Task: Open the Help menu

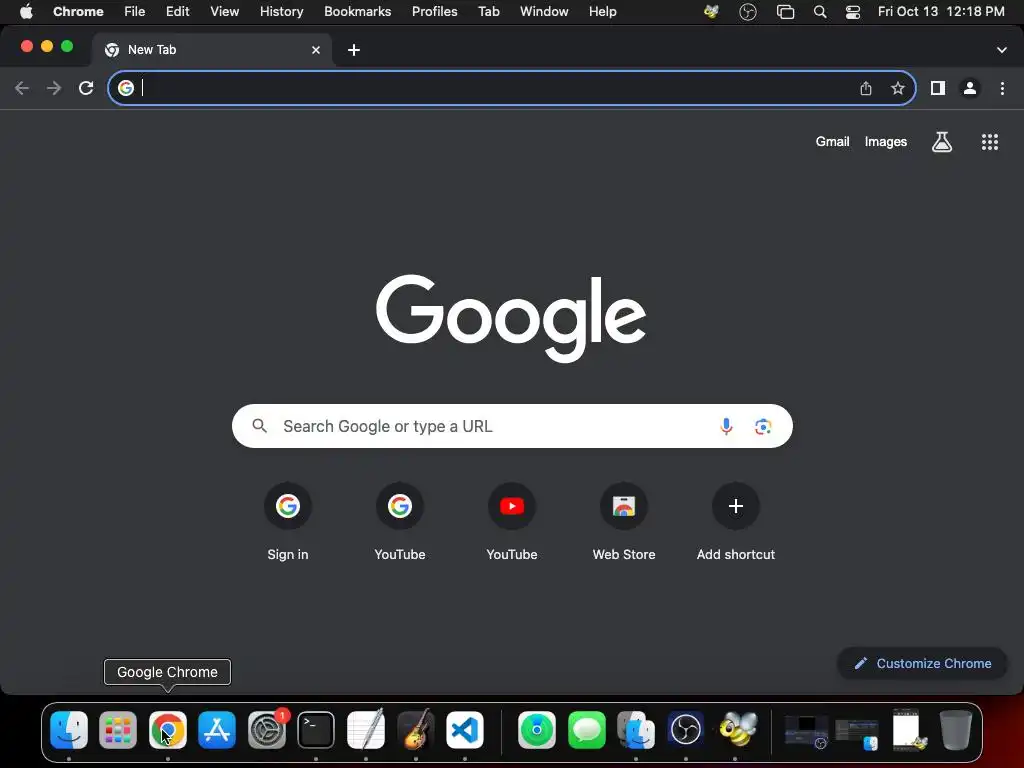Action: tap(603, 12)
